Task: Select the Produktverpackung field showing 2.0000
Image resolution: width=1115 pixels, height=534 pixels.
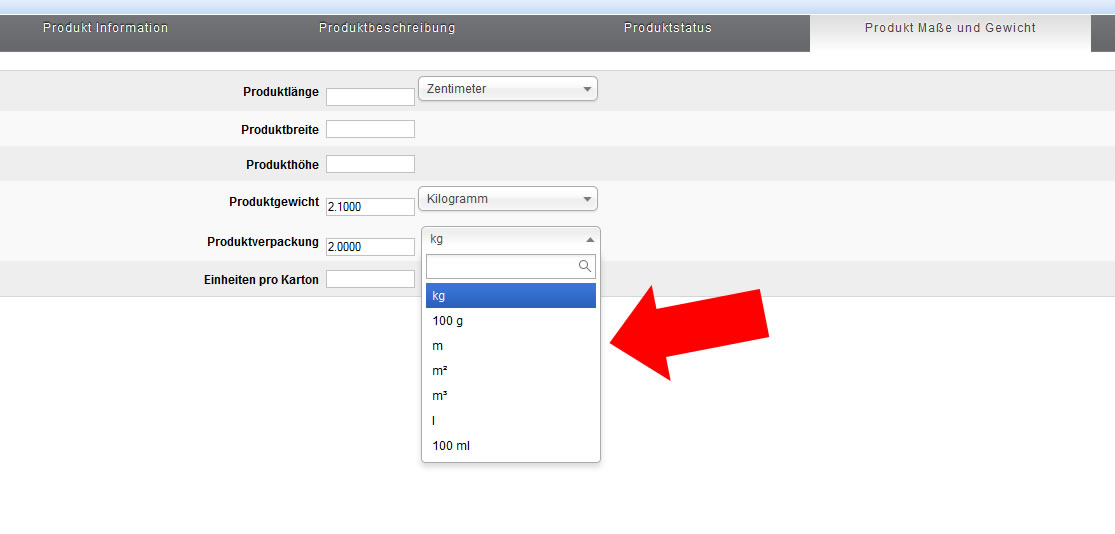Action: 370,247
